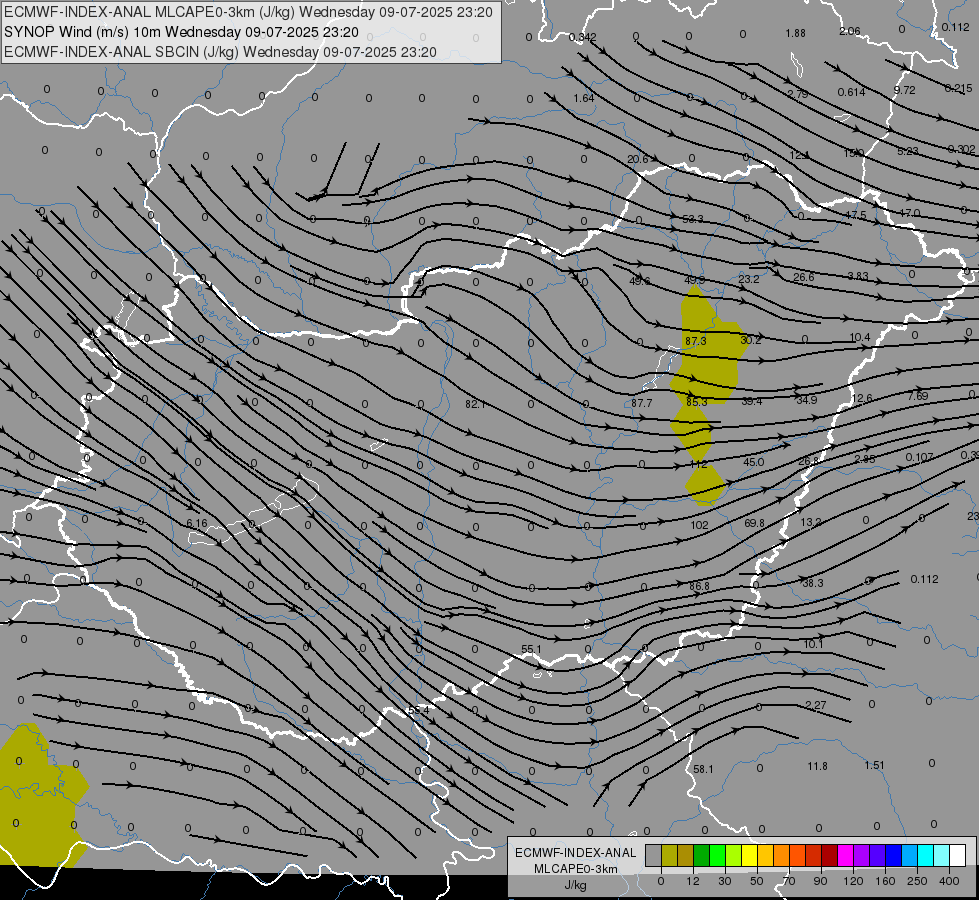Screen dimensions: 979x900
Task: Click the gray legend color swatch
Action: point(653,856)
